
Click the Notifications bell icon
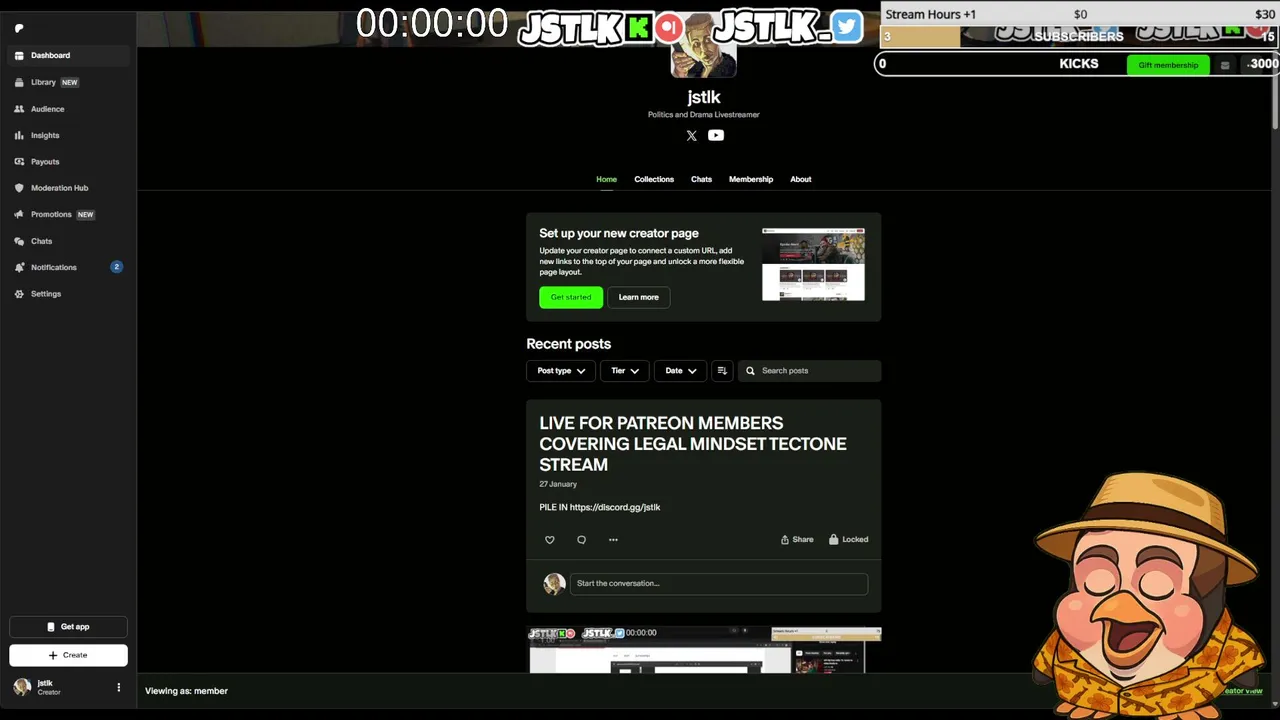coord(19,267)
